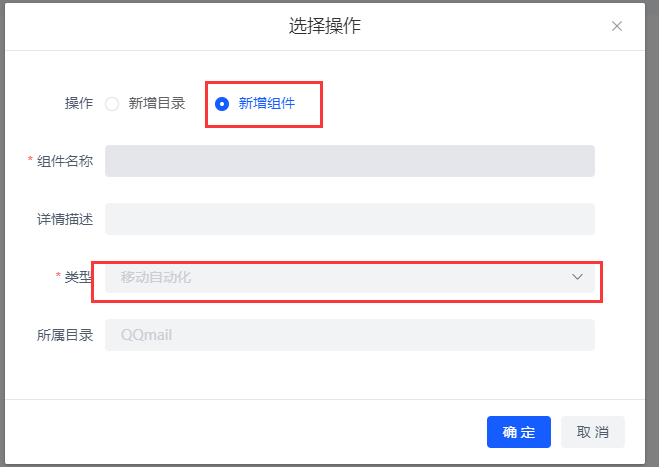Select the 新增目录 radio button

(112, 103)
